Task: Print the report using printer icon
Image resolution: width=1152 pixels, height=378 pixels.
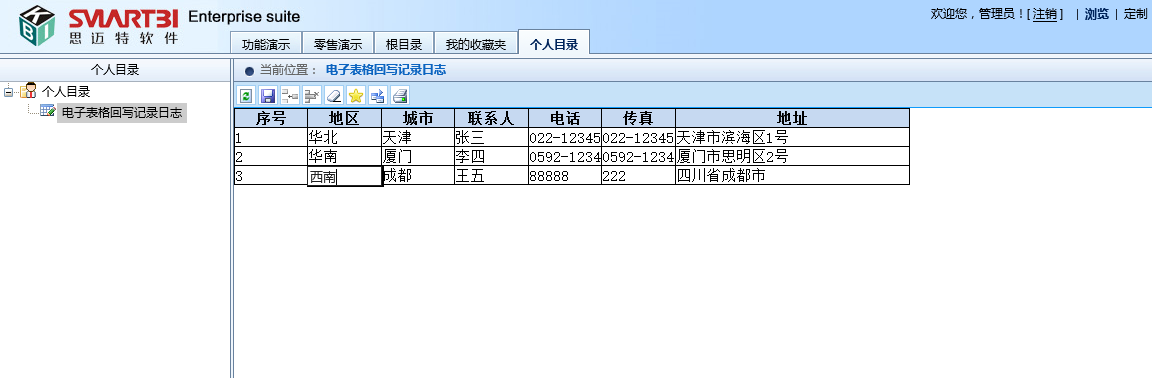Action: click(x=400, y=96)
